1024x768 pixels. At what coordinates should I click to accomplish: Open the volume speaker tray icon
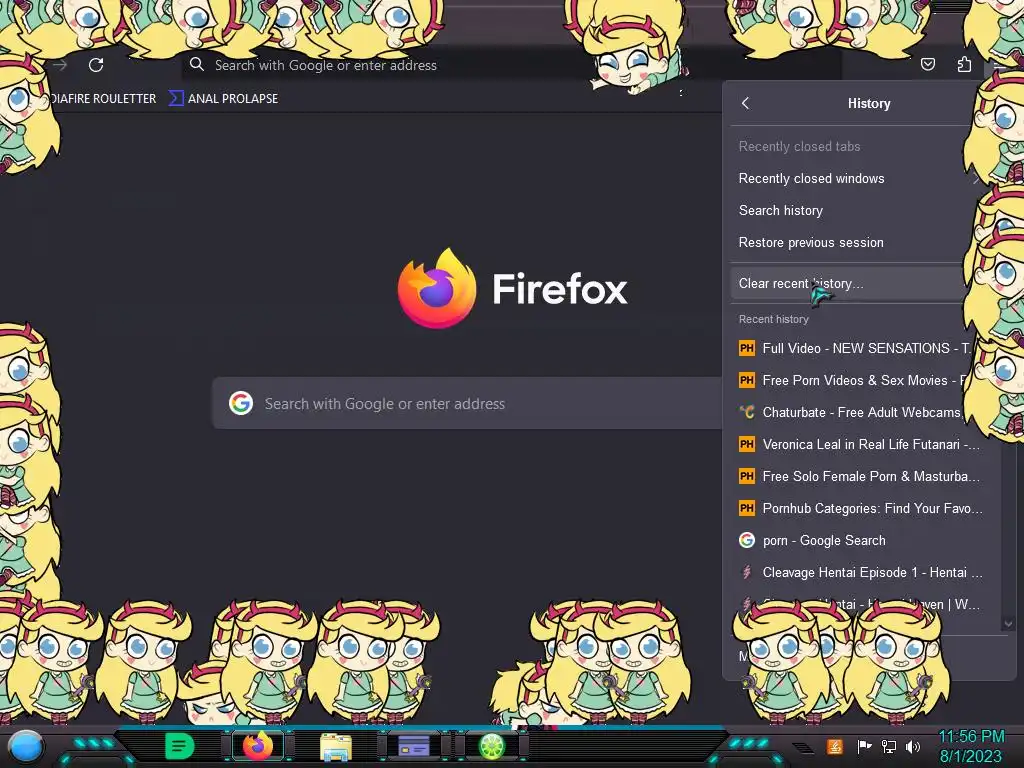pyautogui.click(x=913, y=746)
